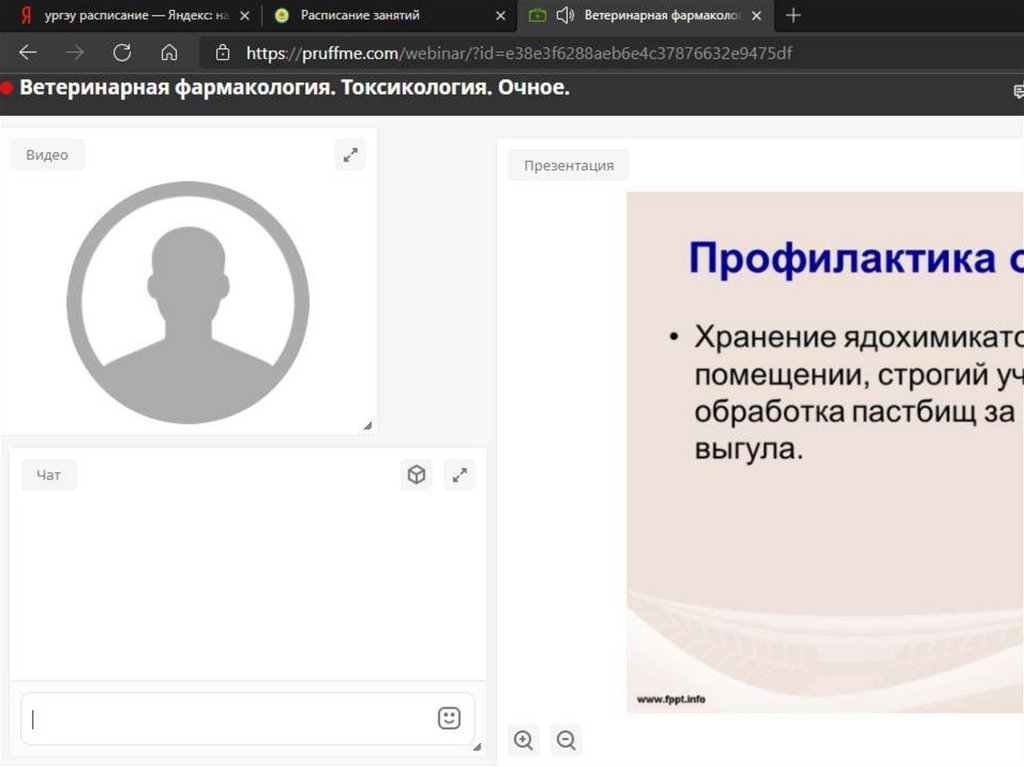Click the Чат panel label
Image resolution: width=1024 pixels, height=767 pixels.
[48, 475]
